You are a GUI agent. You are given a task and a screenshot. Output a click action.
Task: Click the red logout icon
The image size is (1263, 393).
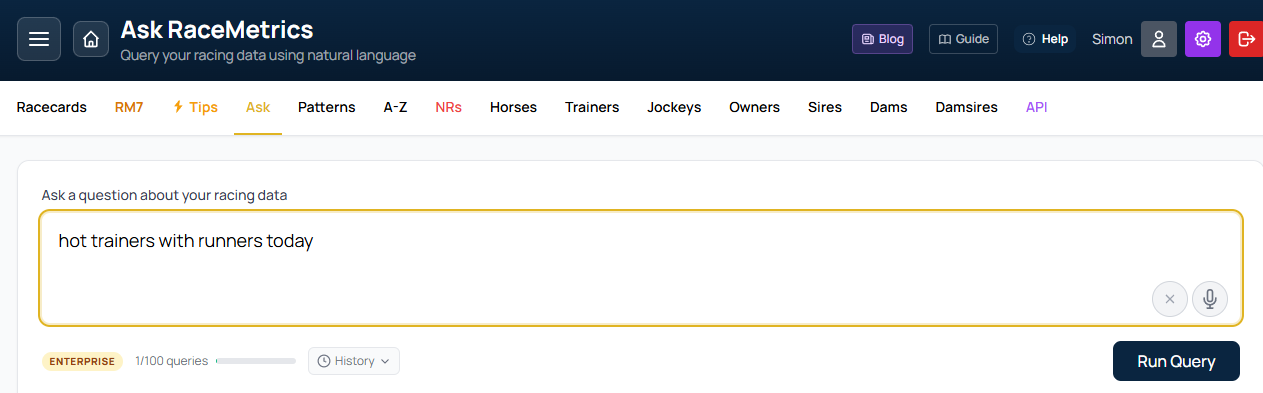click(1246, 39)
